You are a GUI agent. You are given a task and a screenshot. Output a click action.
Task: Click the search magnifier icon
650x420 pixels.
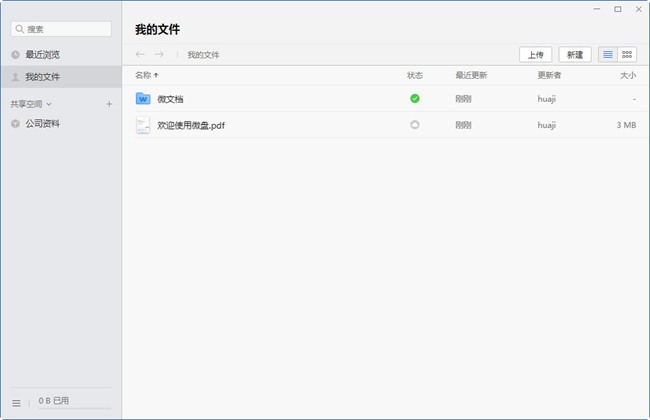(x=19, y=29)
